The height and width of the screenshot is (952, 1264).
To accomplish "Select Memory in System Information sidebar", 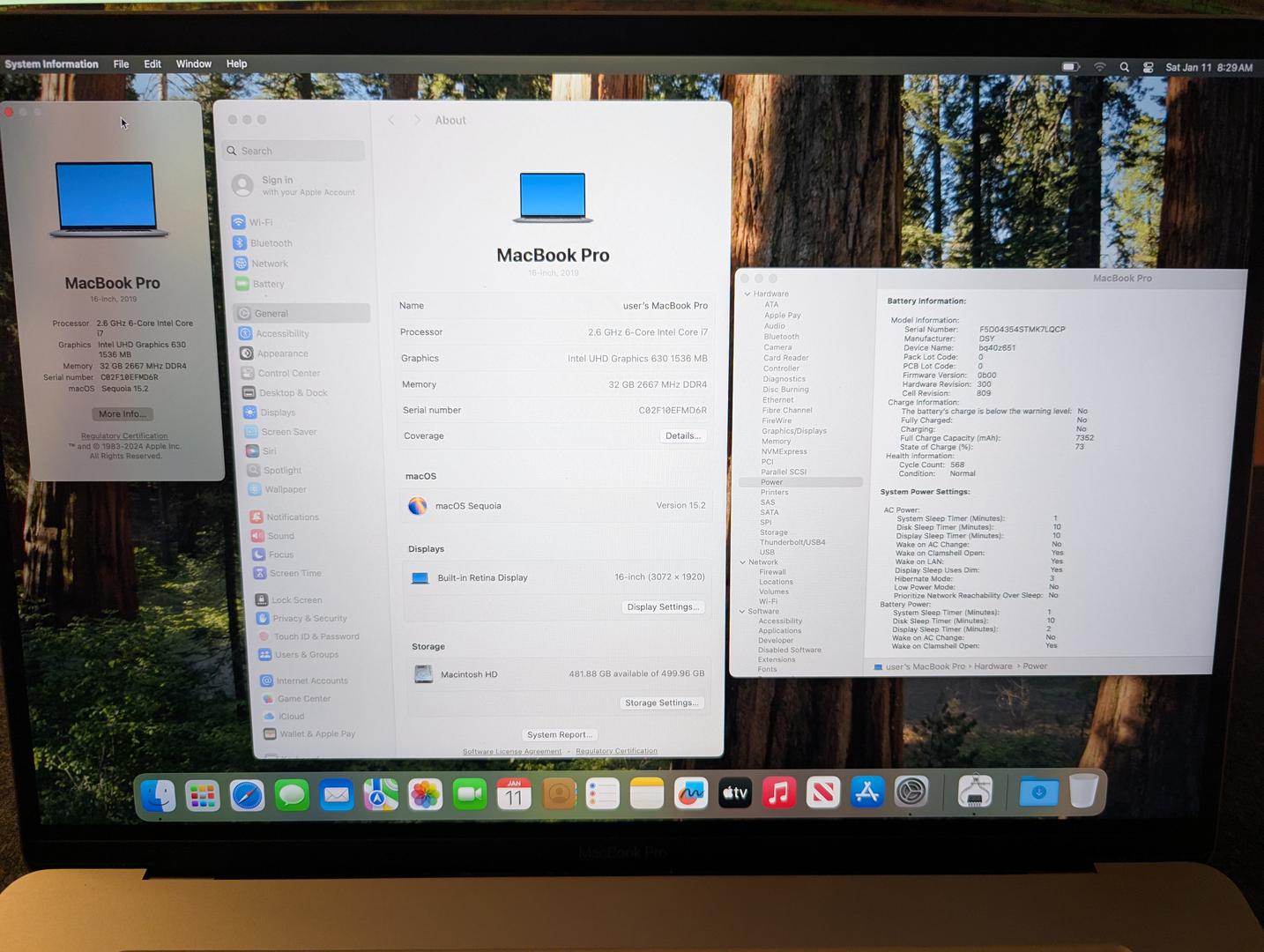I will 777,442.
